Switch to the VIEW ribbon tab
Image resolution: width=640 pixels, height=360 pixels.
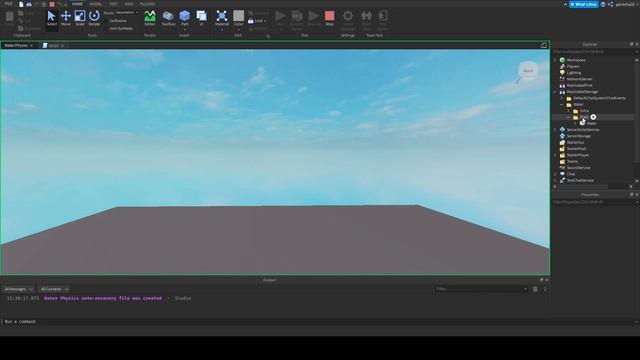click(x=129, y=4)
